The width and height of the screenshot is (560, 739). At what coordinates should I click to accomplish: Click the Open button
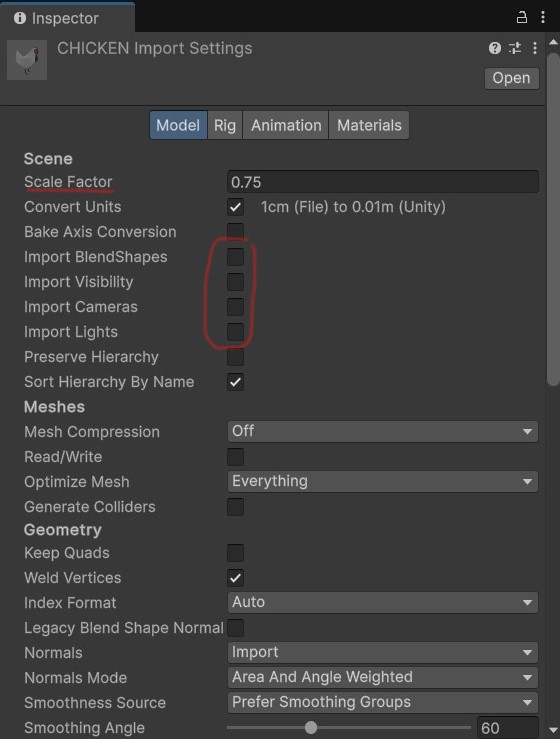[x=511, y=78]
